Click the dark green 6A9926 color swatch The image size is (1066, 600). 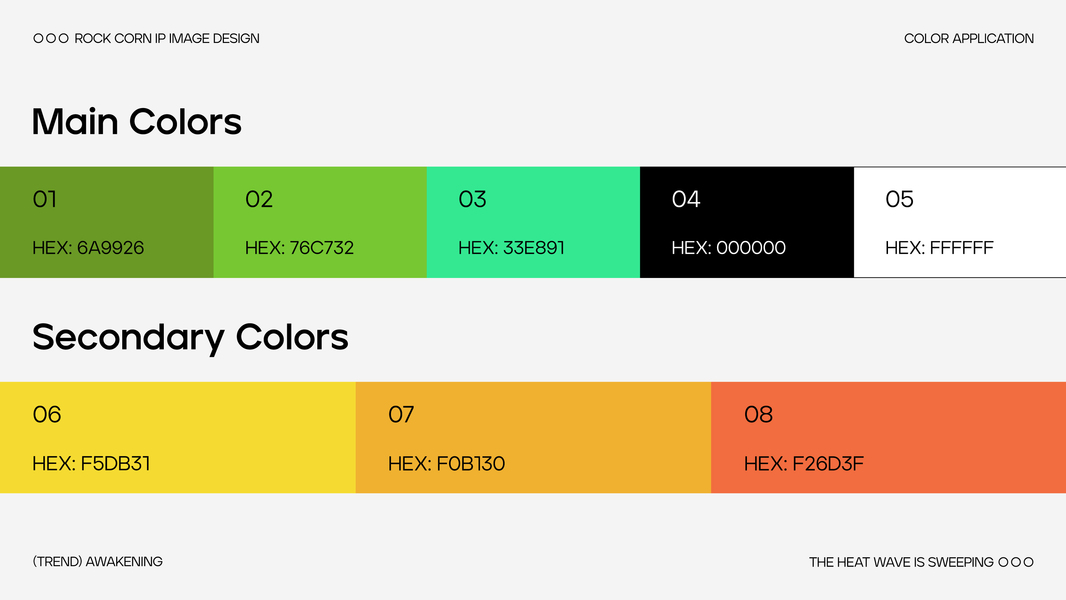[x=107, y=222]
